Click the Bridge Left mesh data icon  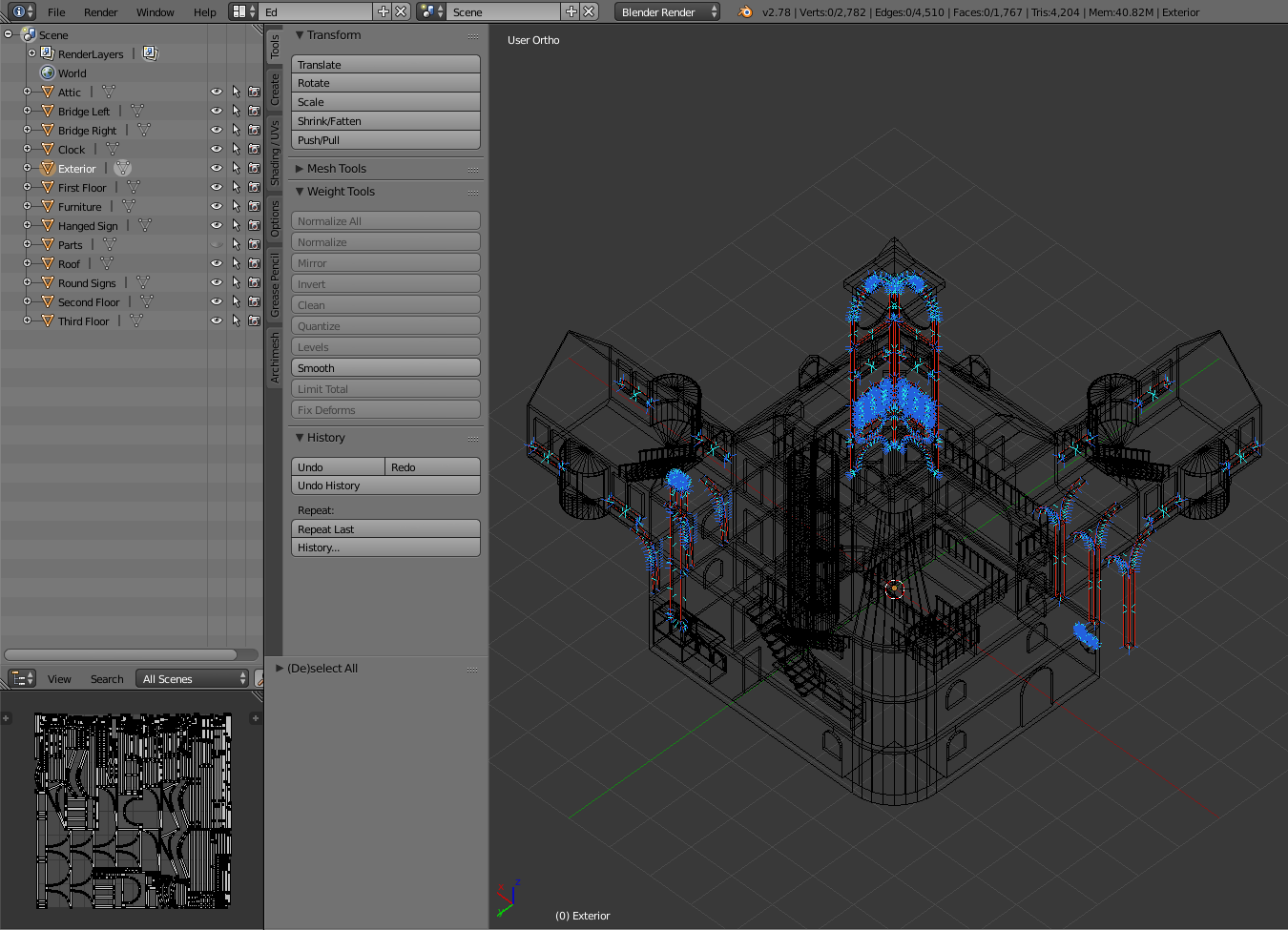coord(136,112)
